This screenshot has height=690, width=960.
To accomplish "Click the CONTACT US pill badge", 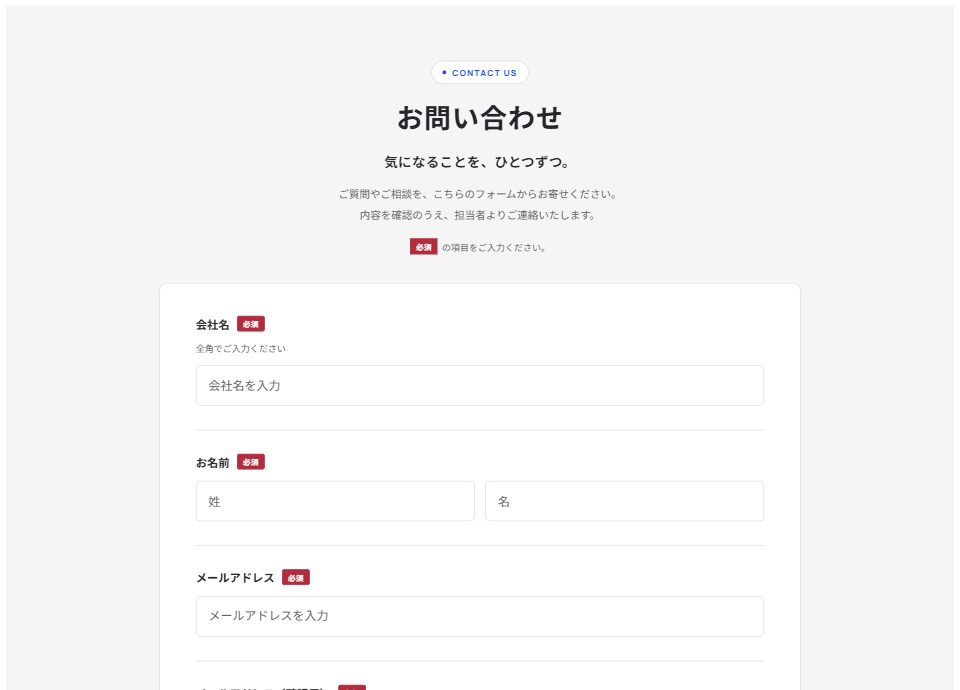I will click(x=479, y=73).
